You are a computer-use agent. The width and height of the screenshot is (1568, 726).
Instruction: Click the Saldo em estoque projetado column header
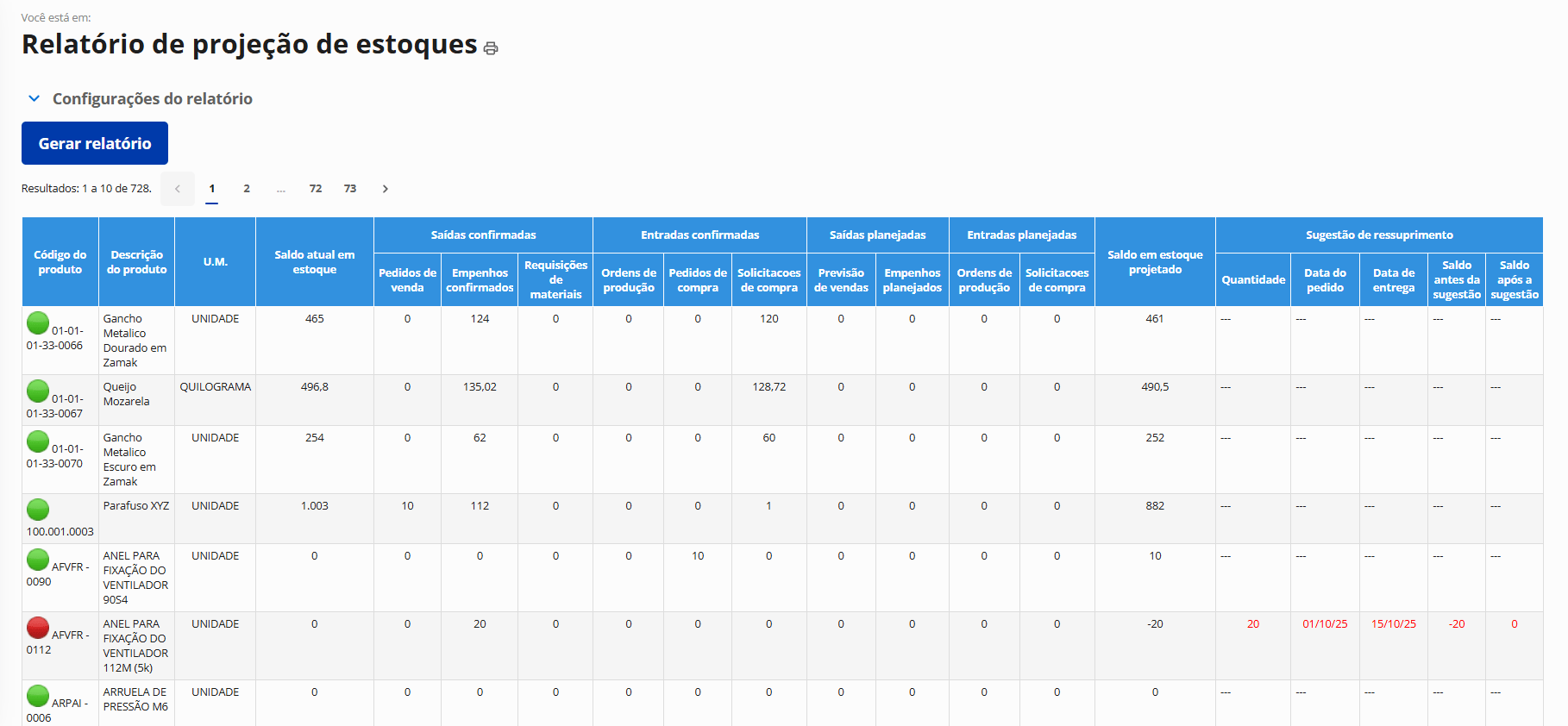(x=1155, y=262)
